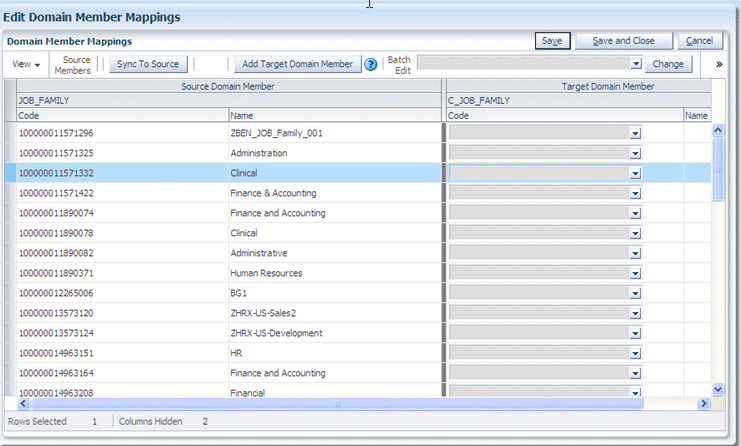741x446 pixels.
Task: Click Add Target Domain Member button
Action: click(x=297, y=64)
